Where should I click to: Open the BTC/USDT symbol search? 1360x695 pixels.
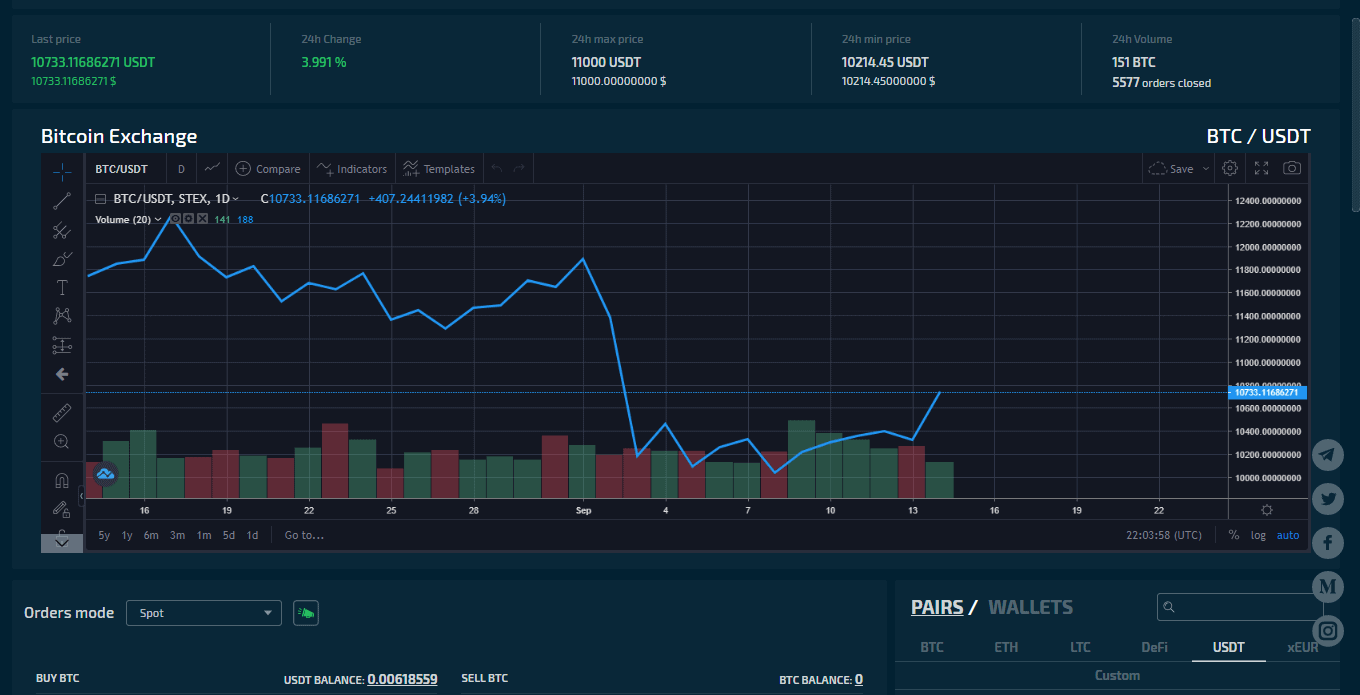121,169
